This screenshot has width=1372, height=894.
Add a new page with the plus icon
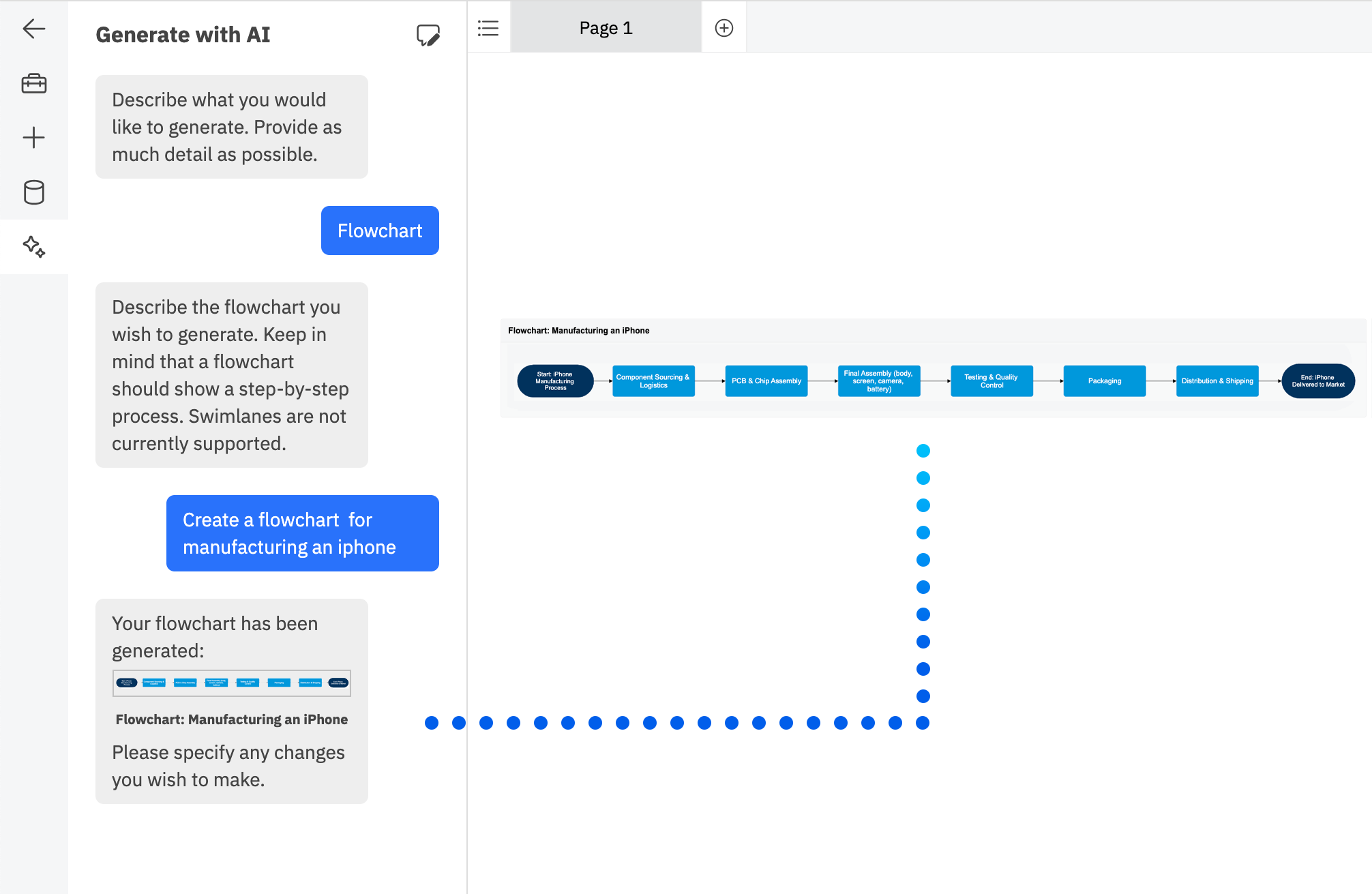[724, 27]
